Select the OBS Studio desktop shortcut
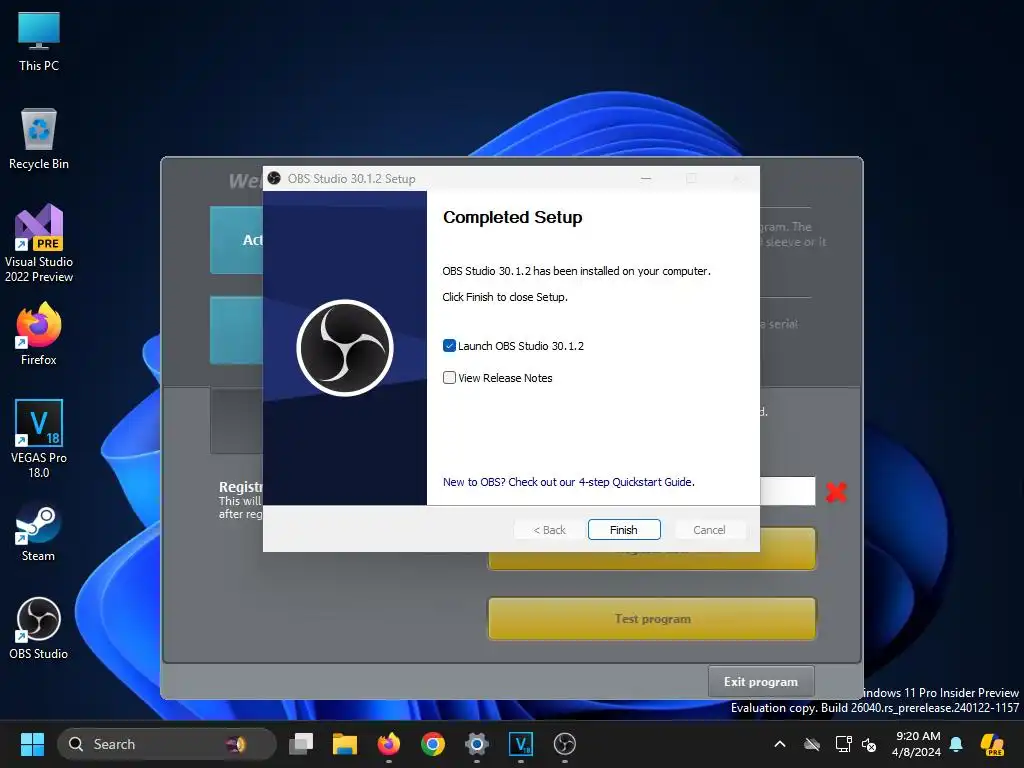 [x=39, y=628]
